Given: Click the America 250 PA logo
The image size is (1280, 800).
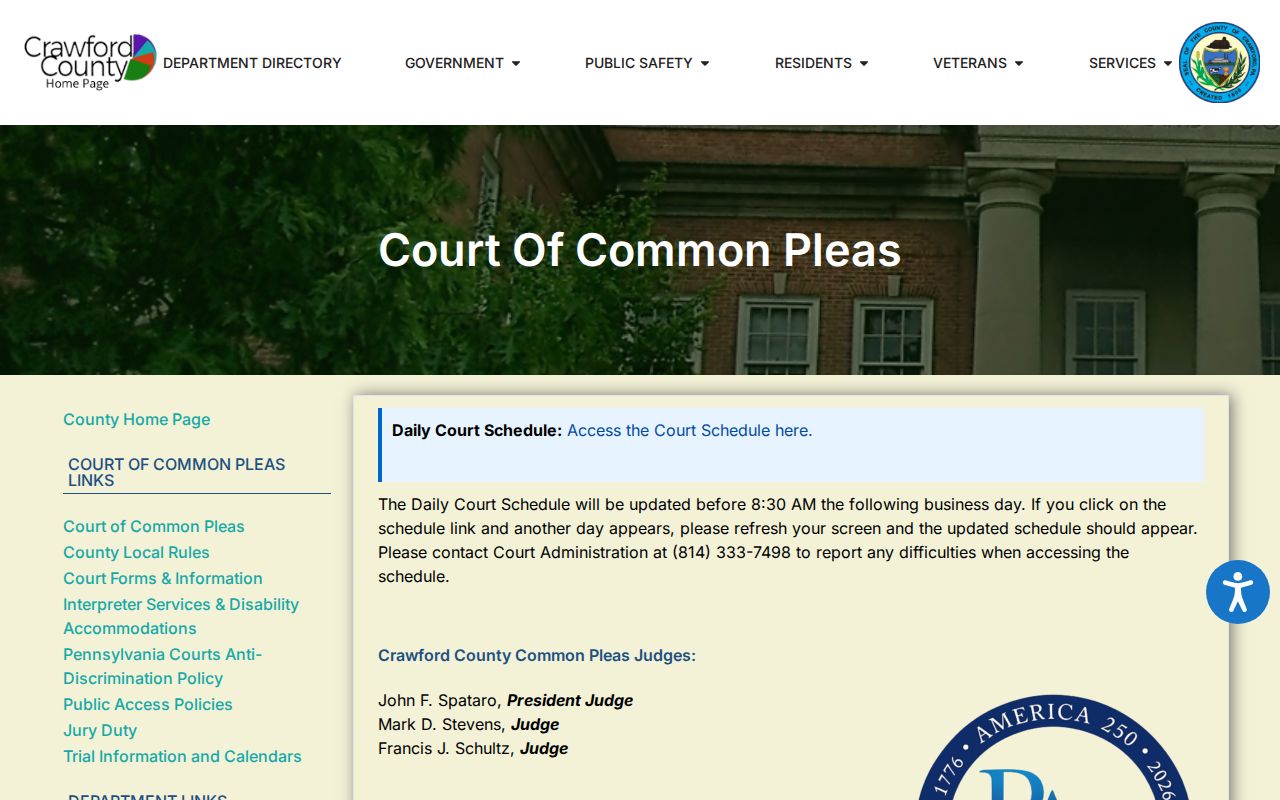Looking at the screenshot, I should [1053, 747].
